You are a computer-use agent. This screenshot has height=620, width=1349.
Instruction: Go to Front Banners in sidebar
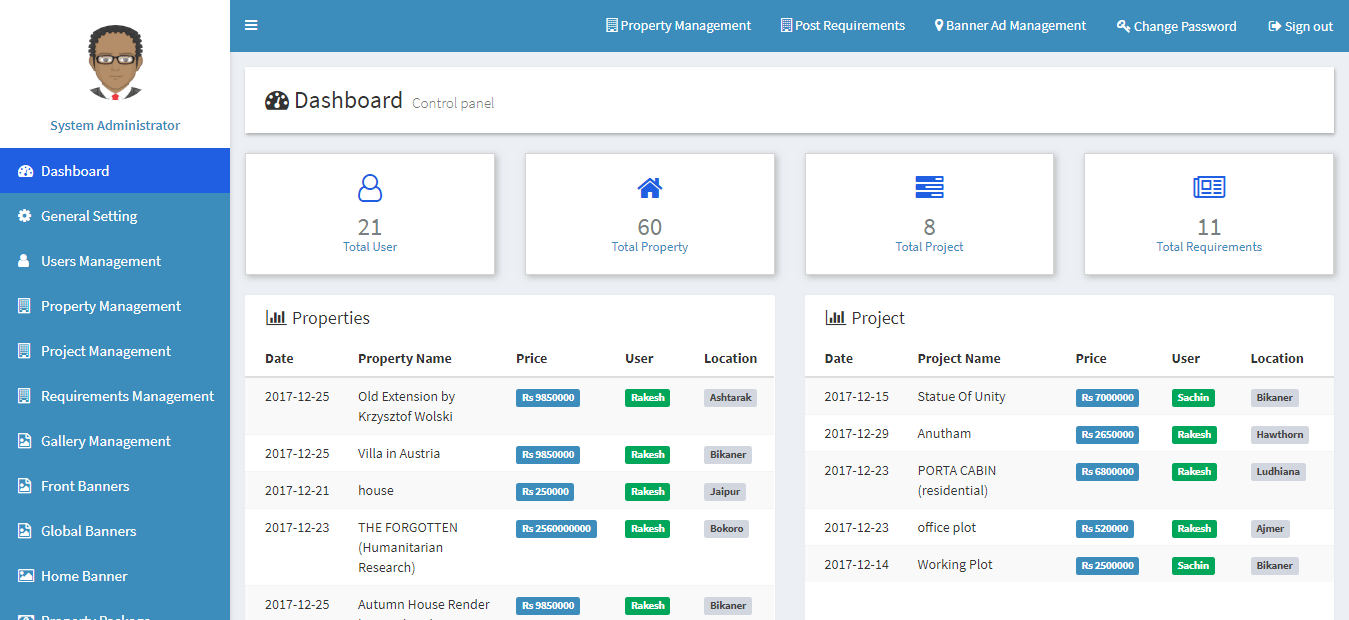[x=85, y=486]
